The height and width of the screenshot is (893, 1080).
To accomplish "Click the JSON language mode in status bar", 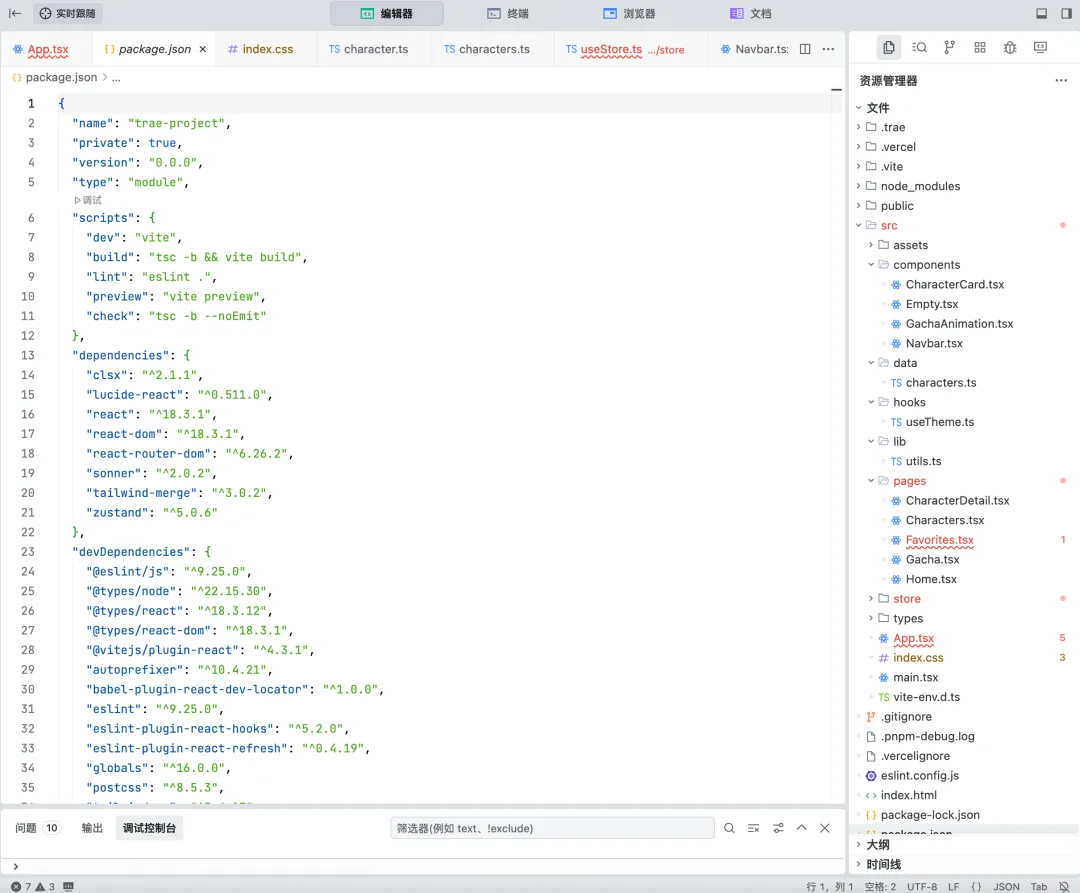I will [x=1006, y=886].
